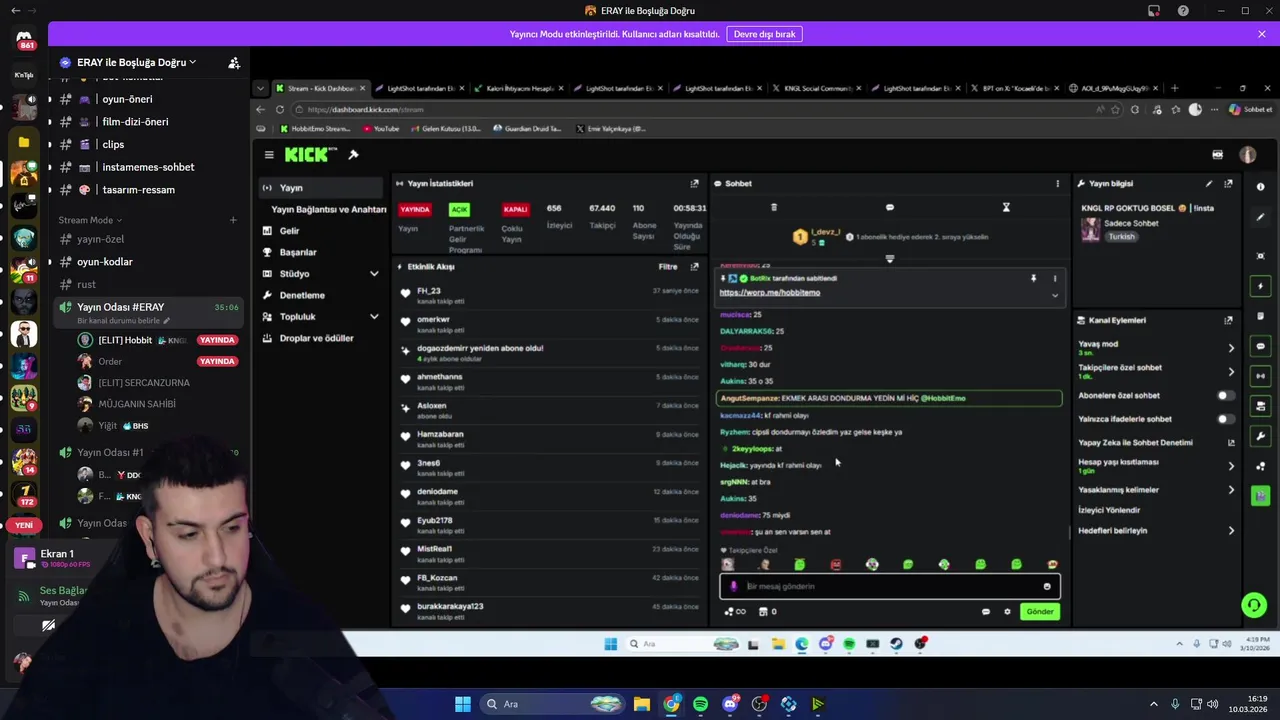This screenshot has height=720, width=1280.
Task: Edit stream info pencil in Yayın bilgisi
Action: tap(1209, 184)
